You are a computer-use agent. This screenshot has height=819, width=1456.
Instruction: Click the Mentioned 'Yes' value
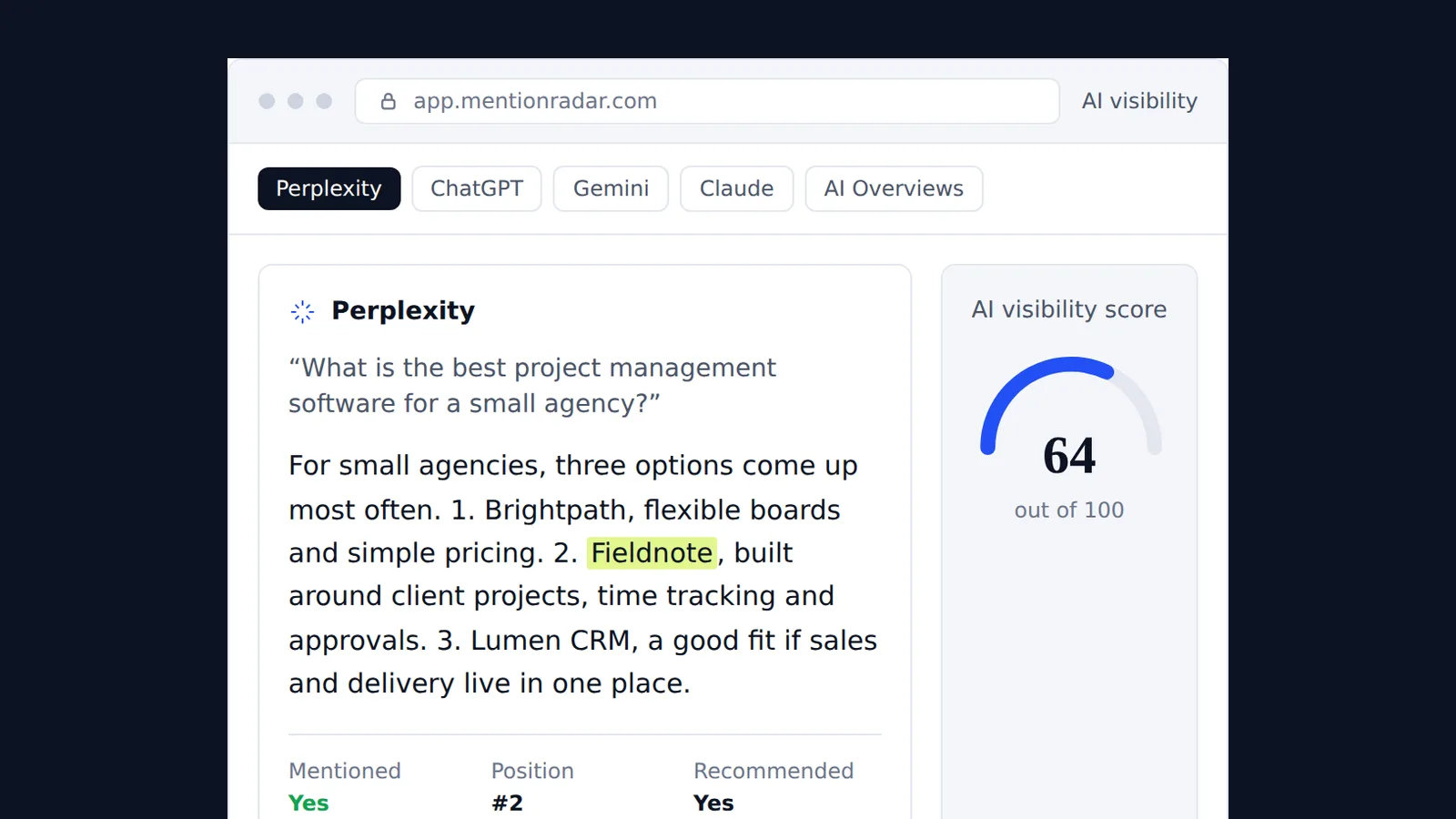tap(308, 803)
